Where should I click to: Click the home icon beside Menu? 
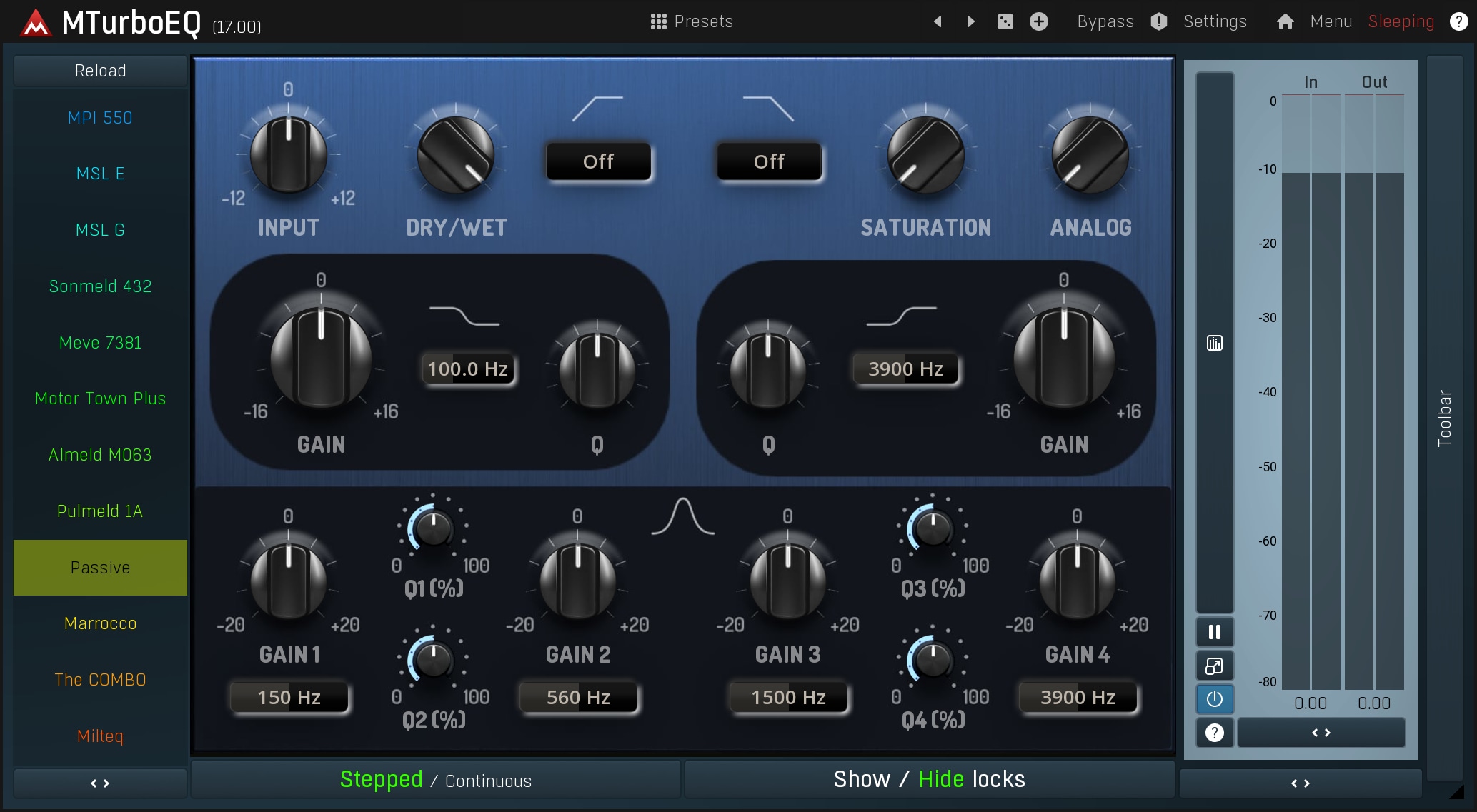point(1285,21)
